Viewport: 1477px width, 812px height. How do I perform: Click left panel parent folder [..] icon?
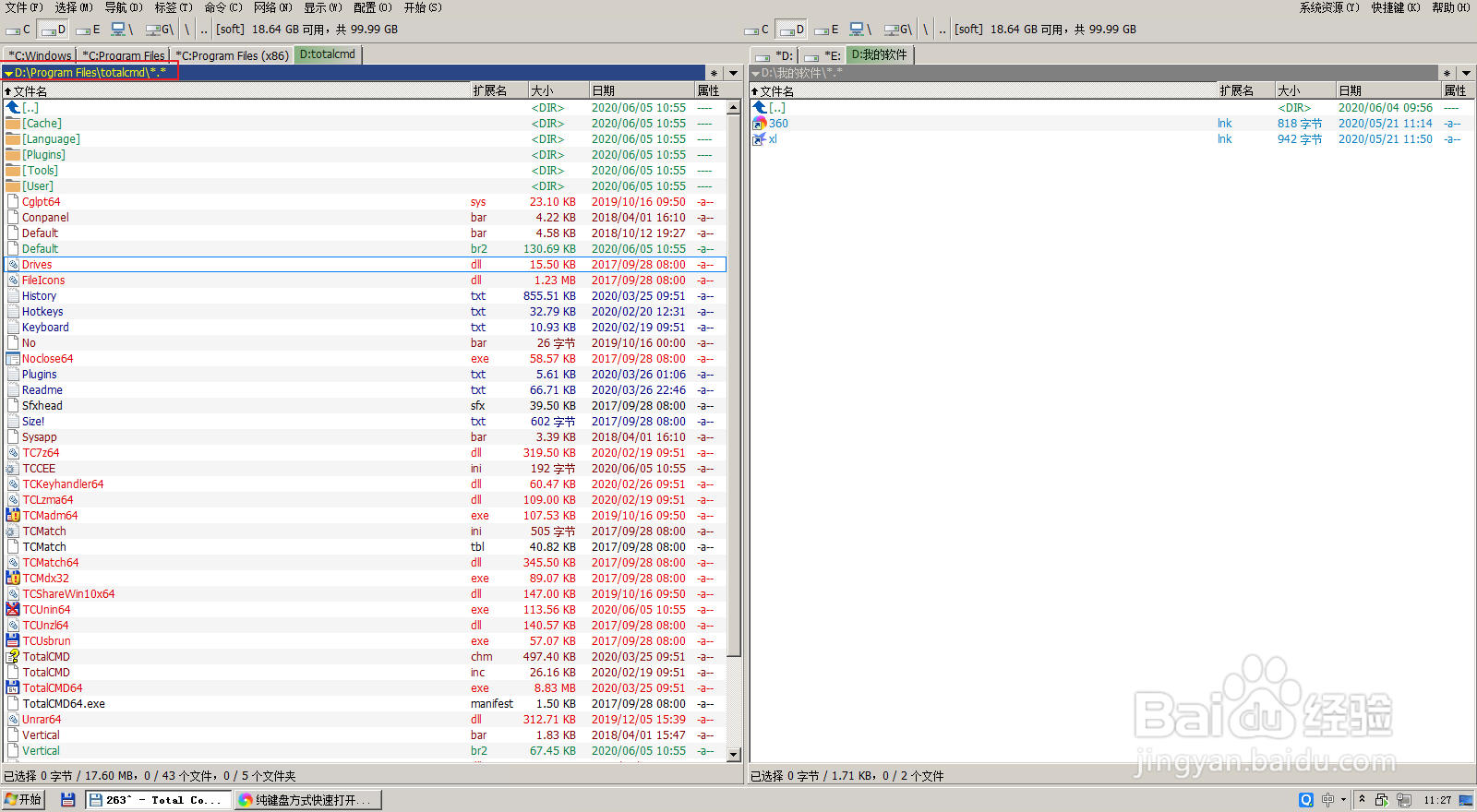[x=13, y=108]
